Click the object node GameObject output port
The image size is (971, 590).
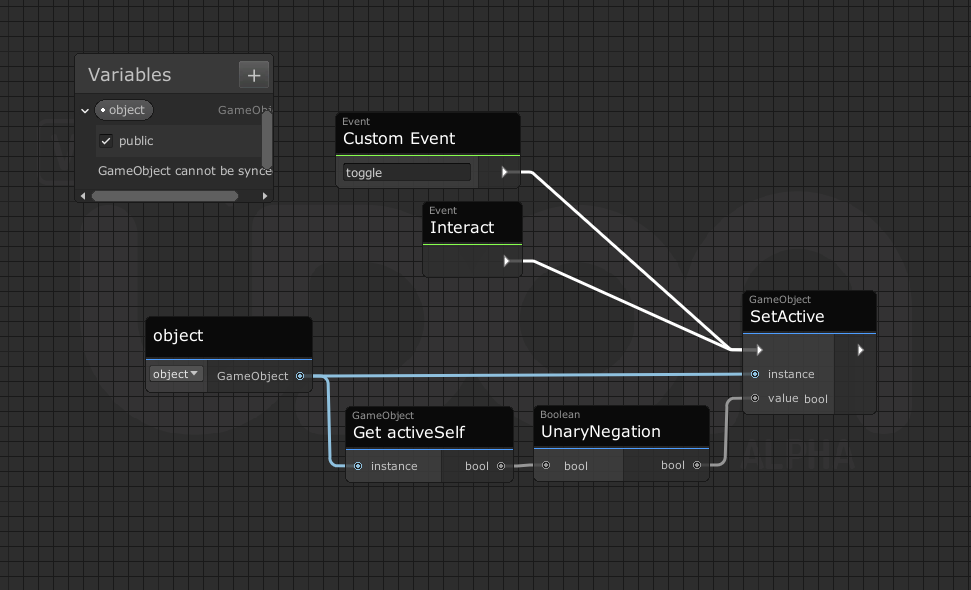300,376
